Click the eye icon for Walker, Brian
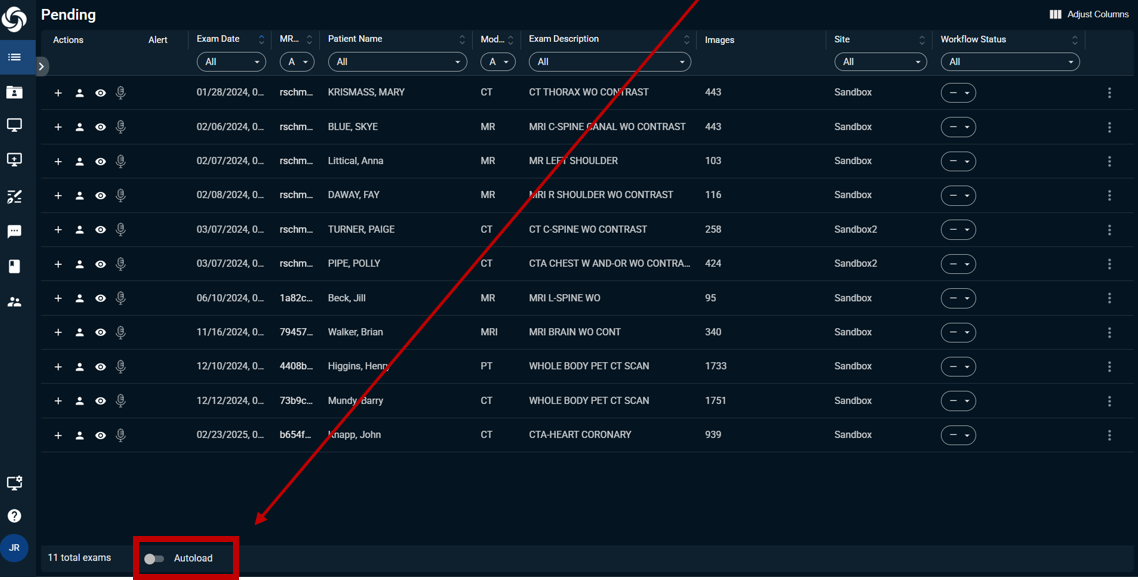Screen dimensions: 1138x580 click(x=100, y=333)
